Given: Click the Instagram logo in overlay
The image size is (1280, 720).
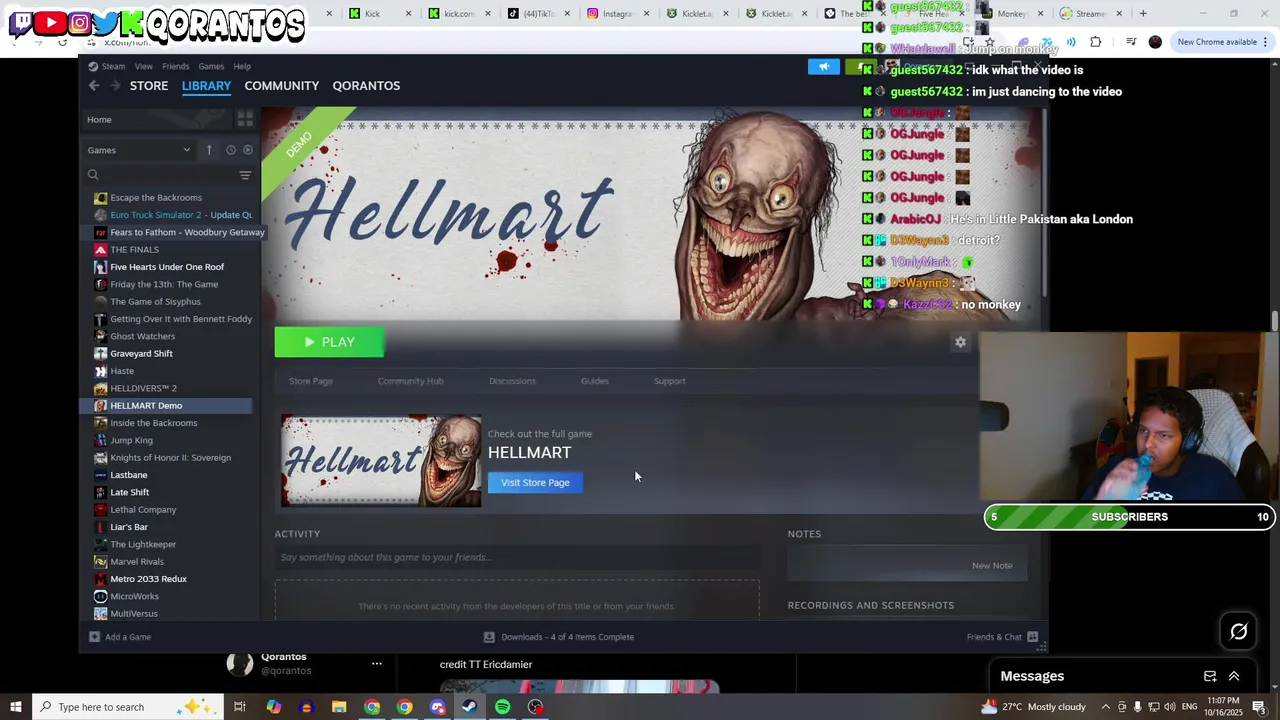Looking at the screenshot, I should coord(79,21).
